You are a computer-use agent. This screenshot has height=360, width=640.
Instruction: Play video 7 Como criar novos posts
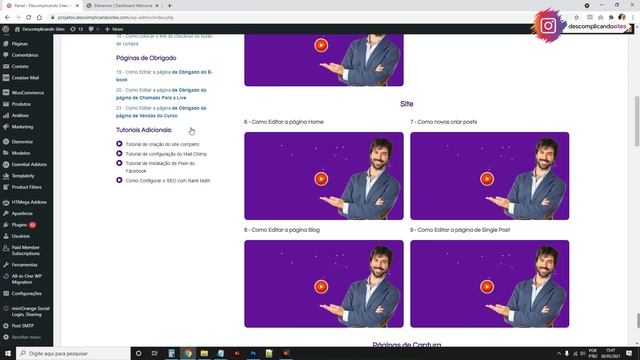(487, 179)
